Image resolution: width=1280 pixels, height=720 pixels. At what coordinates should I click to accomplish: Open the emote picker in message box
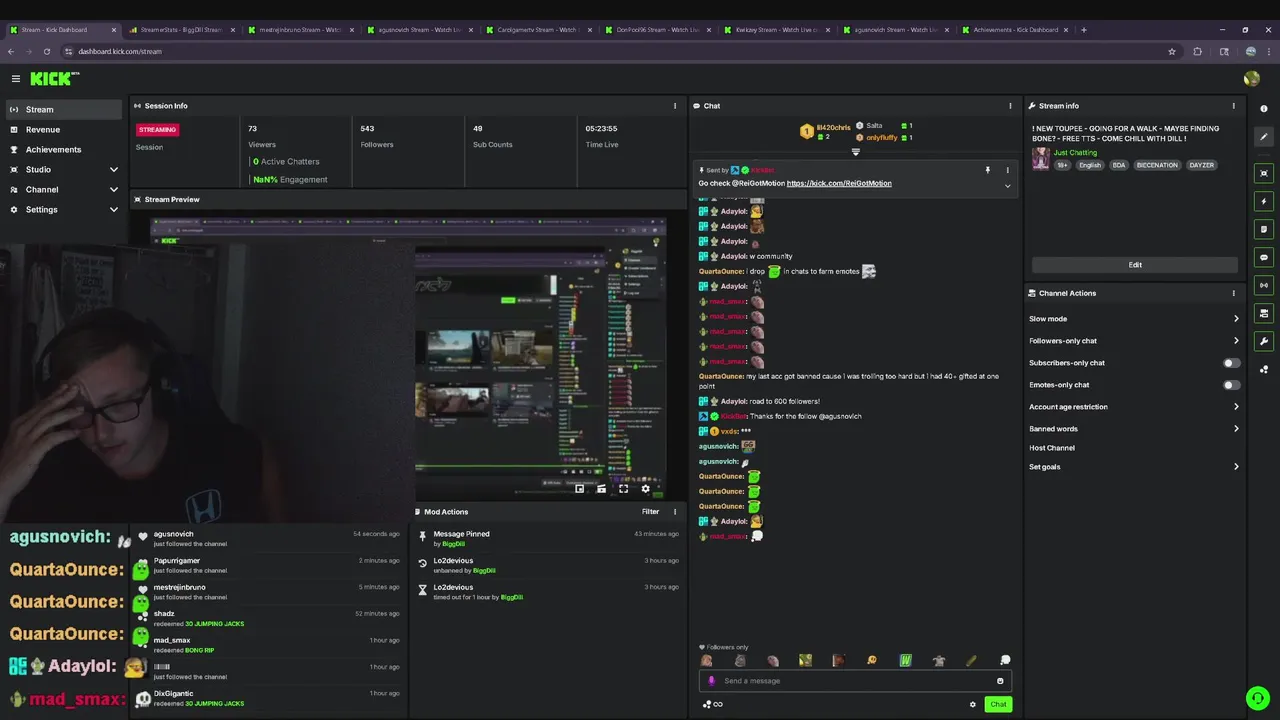pyautogui.click(x=1000, y=681)
